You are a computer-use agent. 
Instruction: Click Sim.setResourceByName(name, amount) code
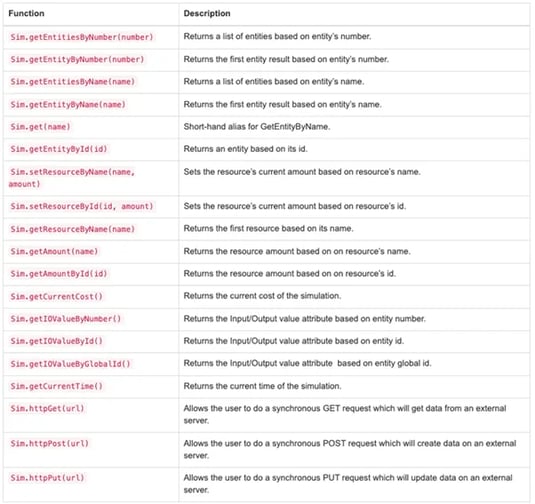pyautogui.click(x=72, y=178)
